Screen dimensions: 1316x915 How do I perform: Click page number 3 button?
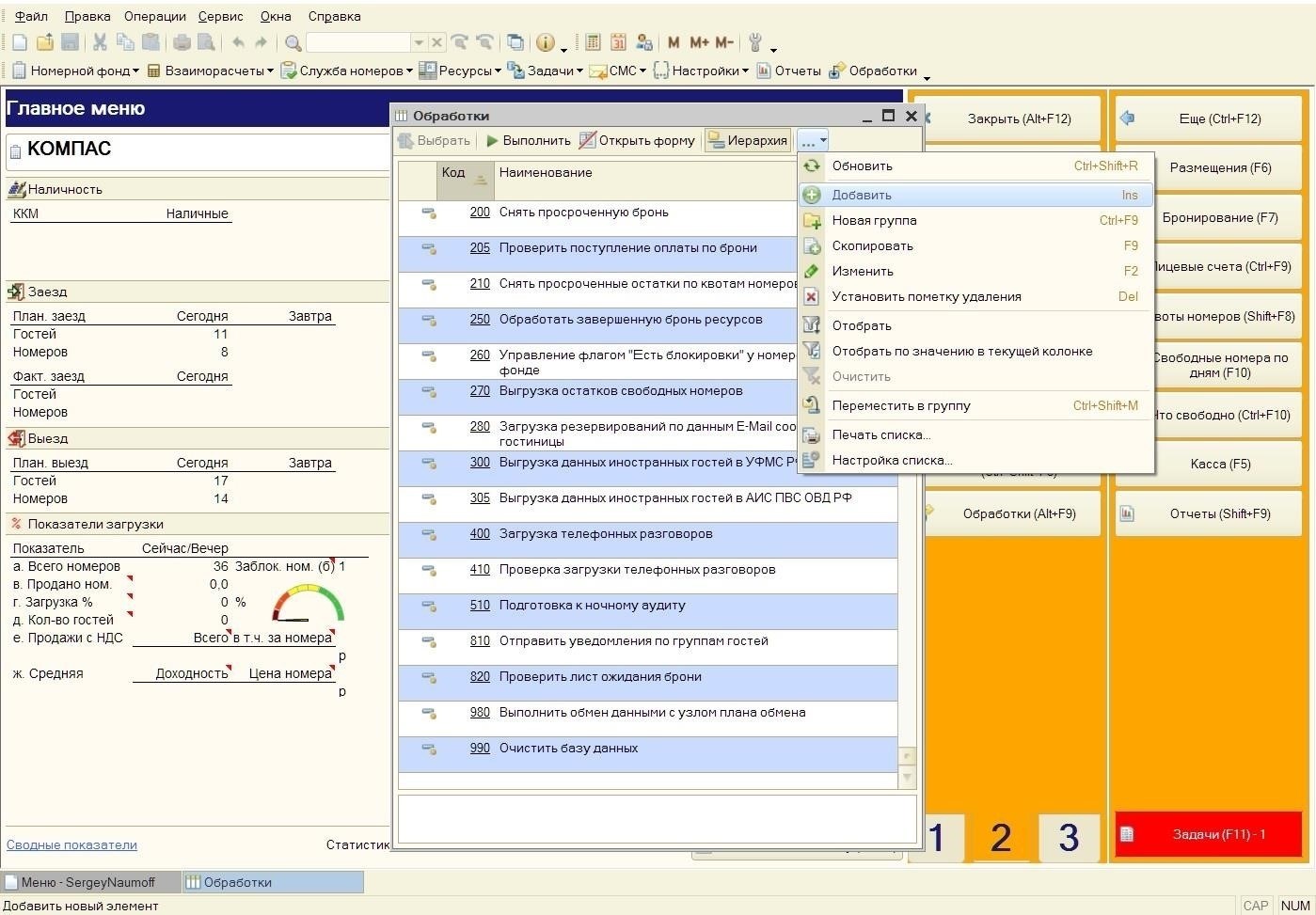click(x=1069, y=837)
